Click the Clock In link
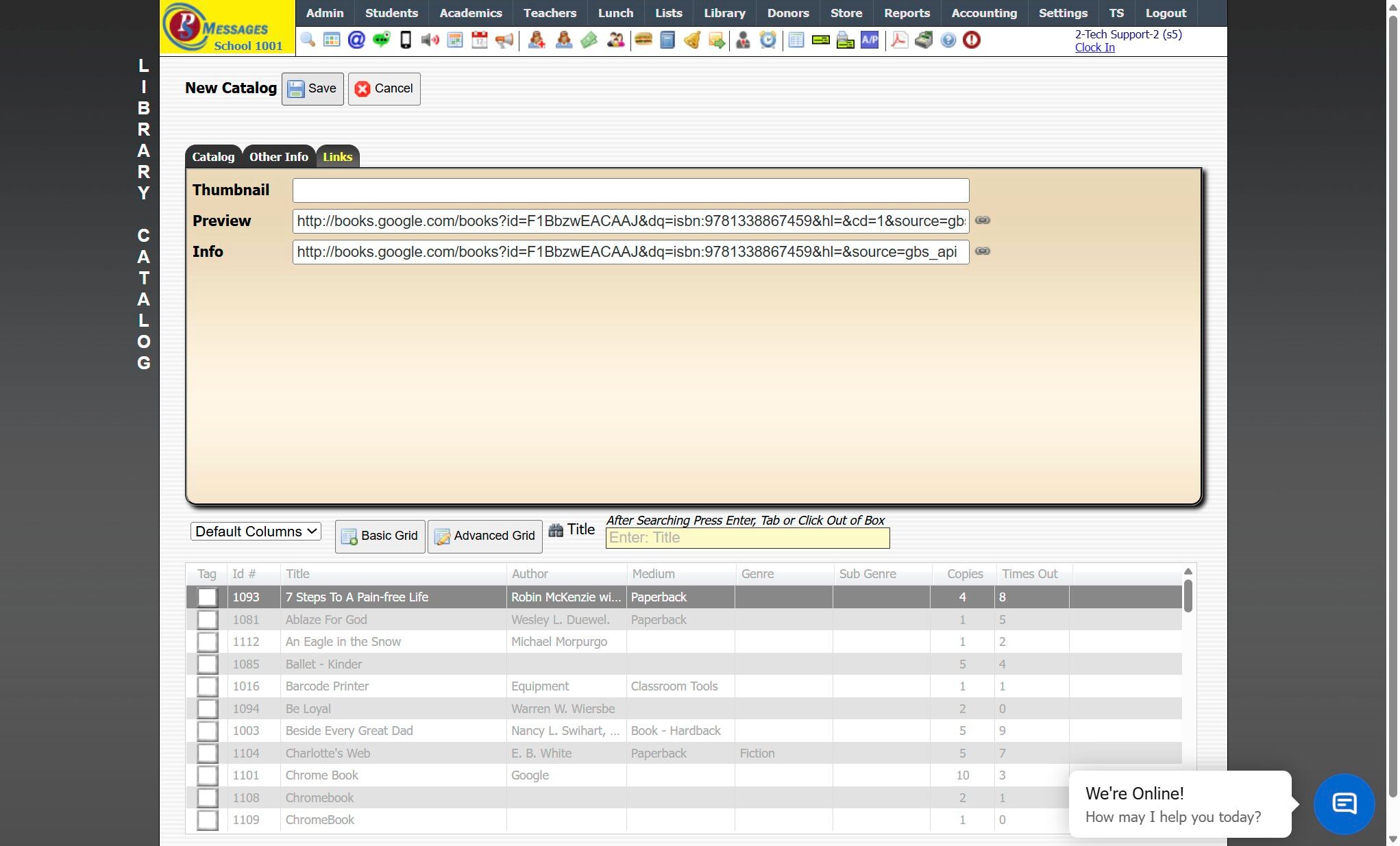 pos(1094,47)
